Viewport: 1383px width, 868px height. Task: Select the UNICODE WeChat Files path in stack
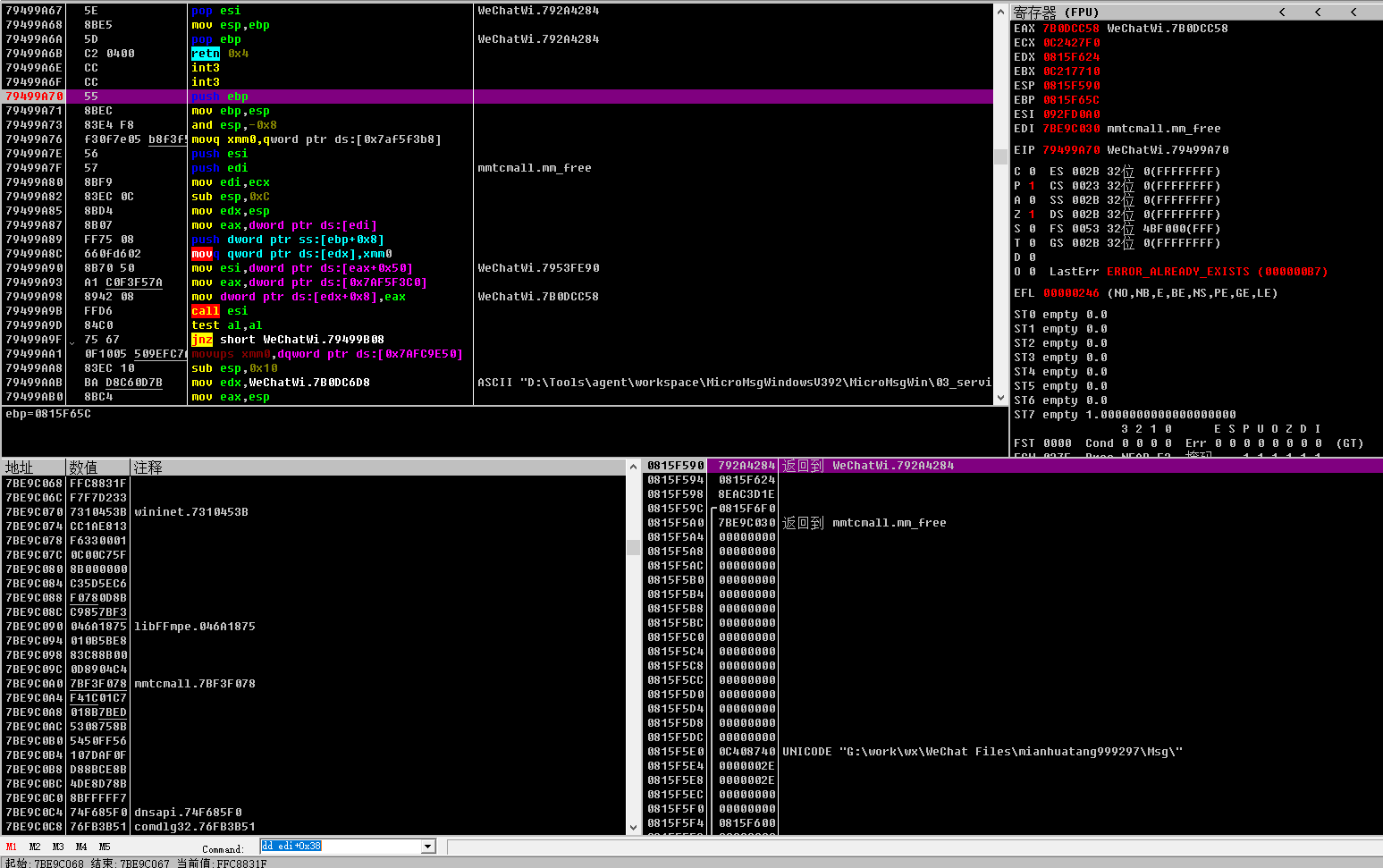(983, 751)
